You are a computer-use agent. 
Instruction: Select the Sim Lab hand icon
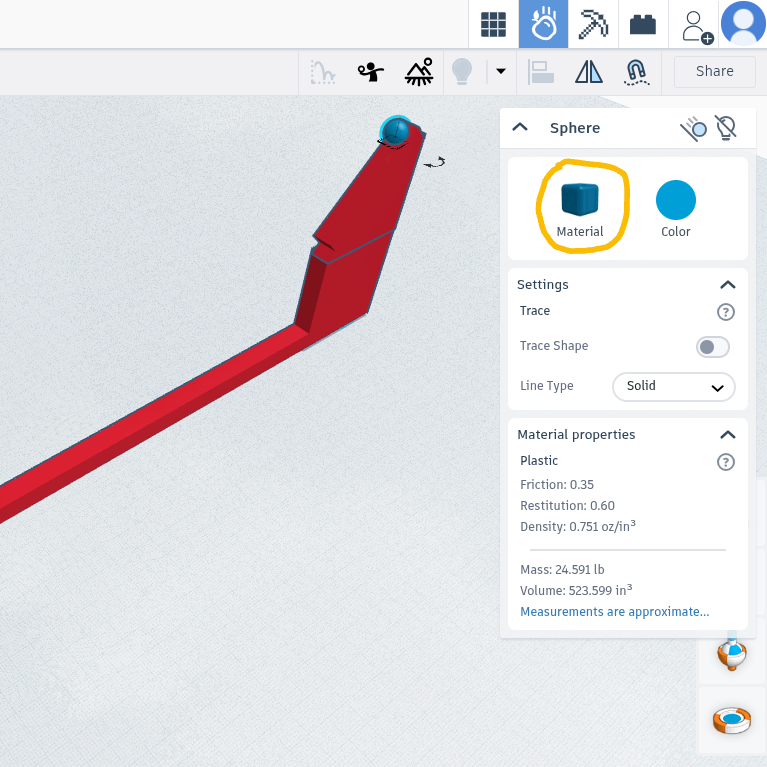point(543,24)
